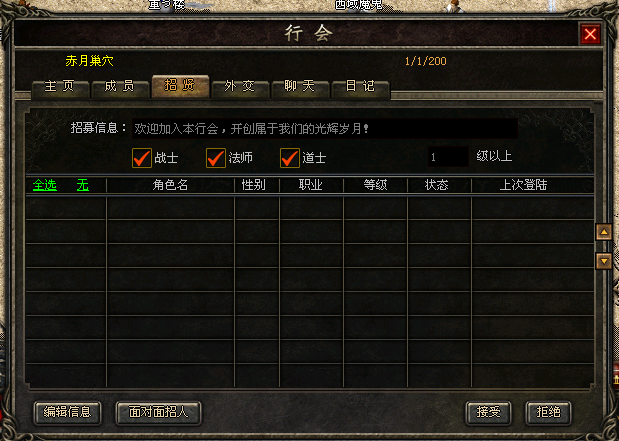Uncheck the 战士 warrior checkbox
This screenshot has width=619, height=441.
pyautogui.click(x=142, y=158)
